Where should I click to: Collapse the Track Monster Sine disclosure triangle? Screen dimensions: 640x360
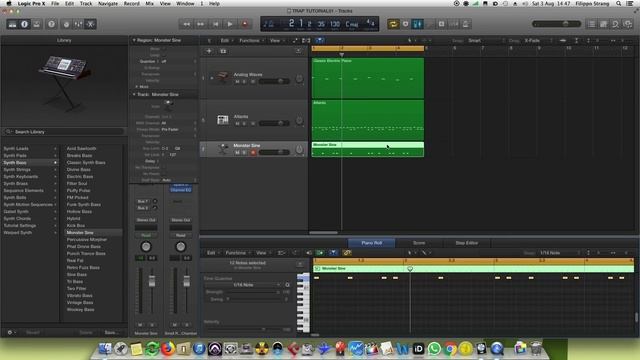click(x=134, y=94)
